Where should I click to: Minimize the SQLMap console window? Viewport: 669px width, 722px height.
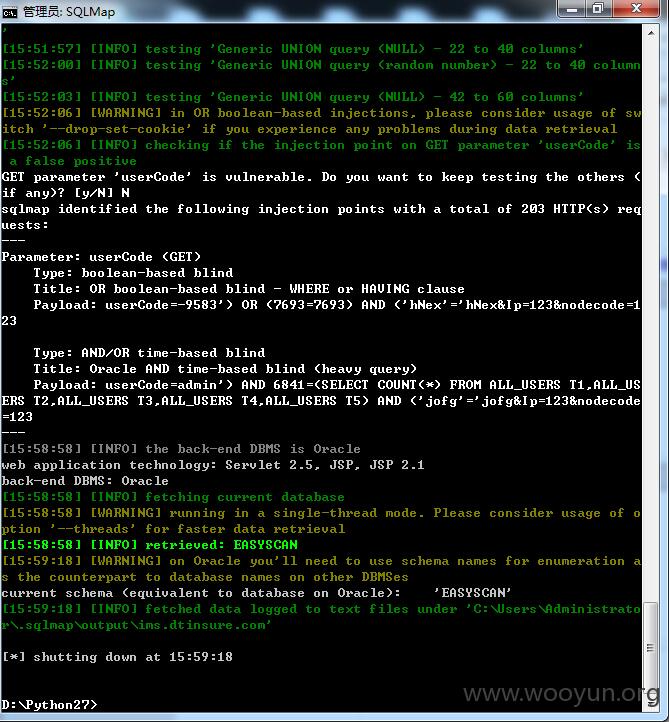point(572,9)
